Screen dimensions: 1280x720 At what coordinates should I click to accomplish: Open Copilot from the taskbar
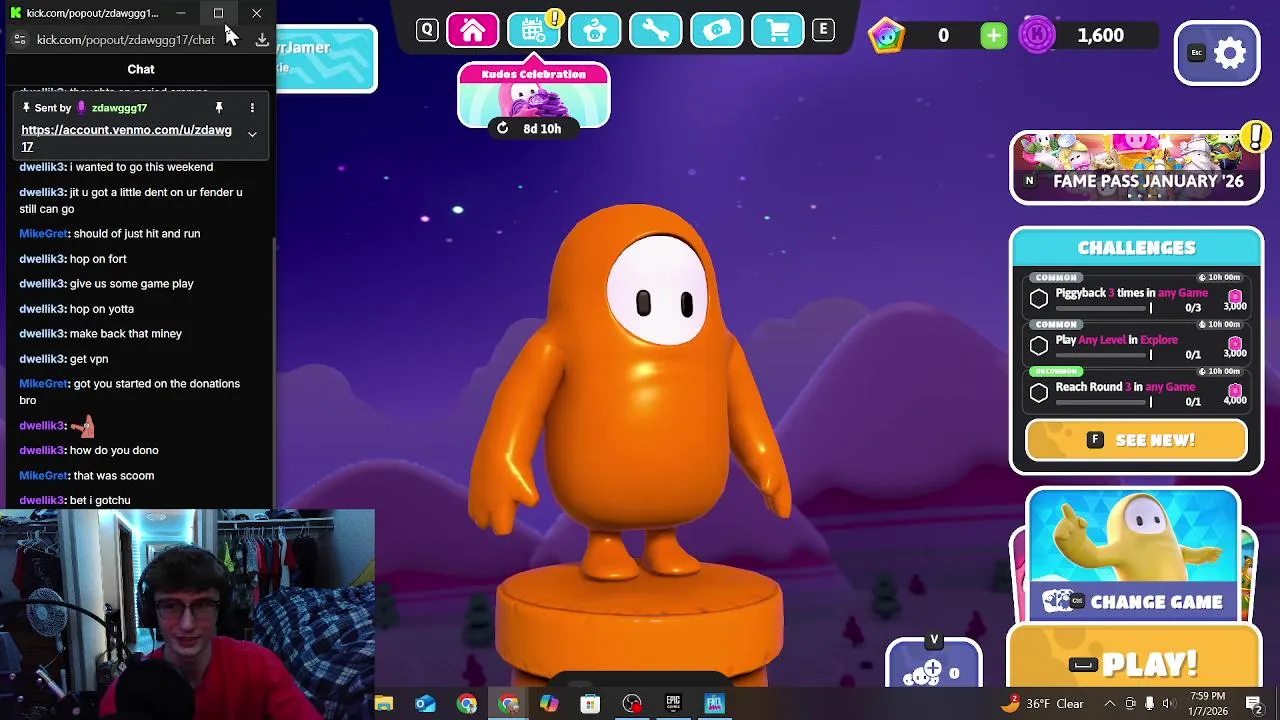pyautogui.click(x=549, y=704)
